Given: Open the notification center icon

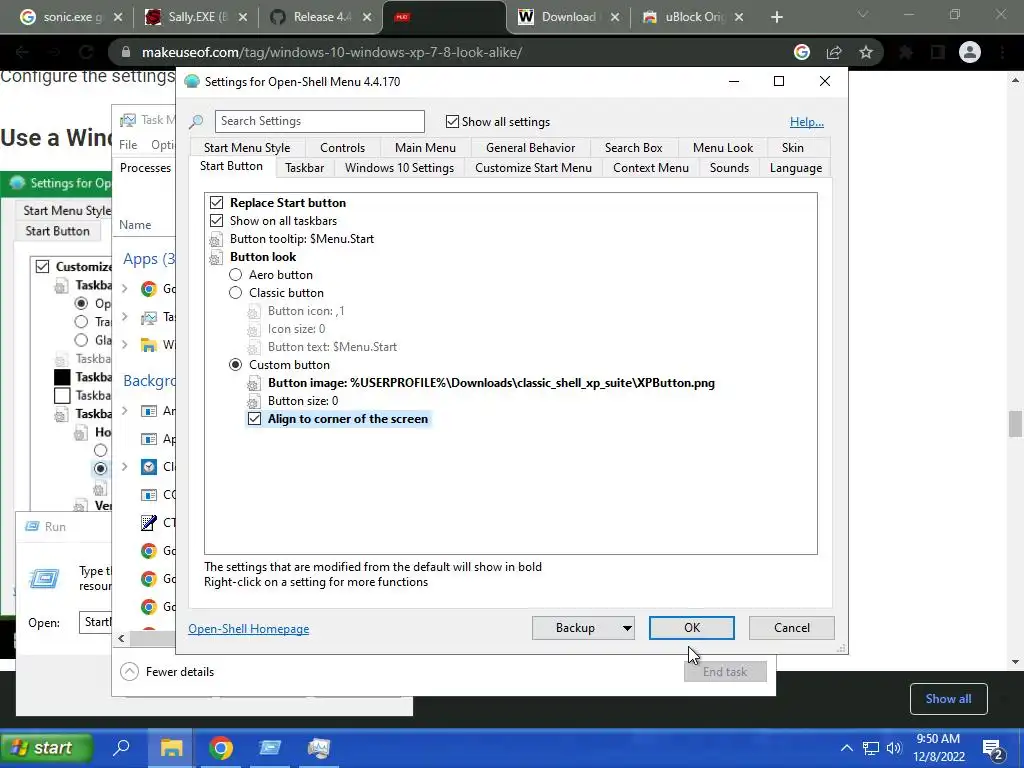Looking at the screenshot, I should [x=993, y=750].
